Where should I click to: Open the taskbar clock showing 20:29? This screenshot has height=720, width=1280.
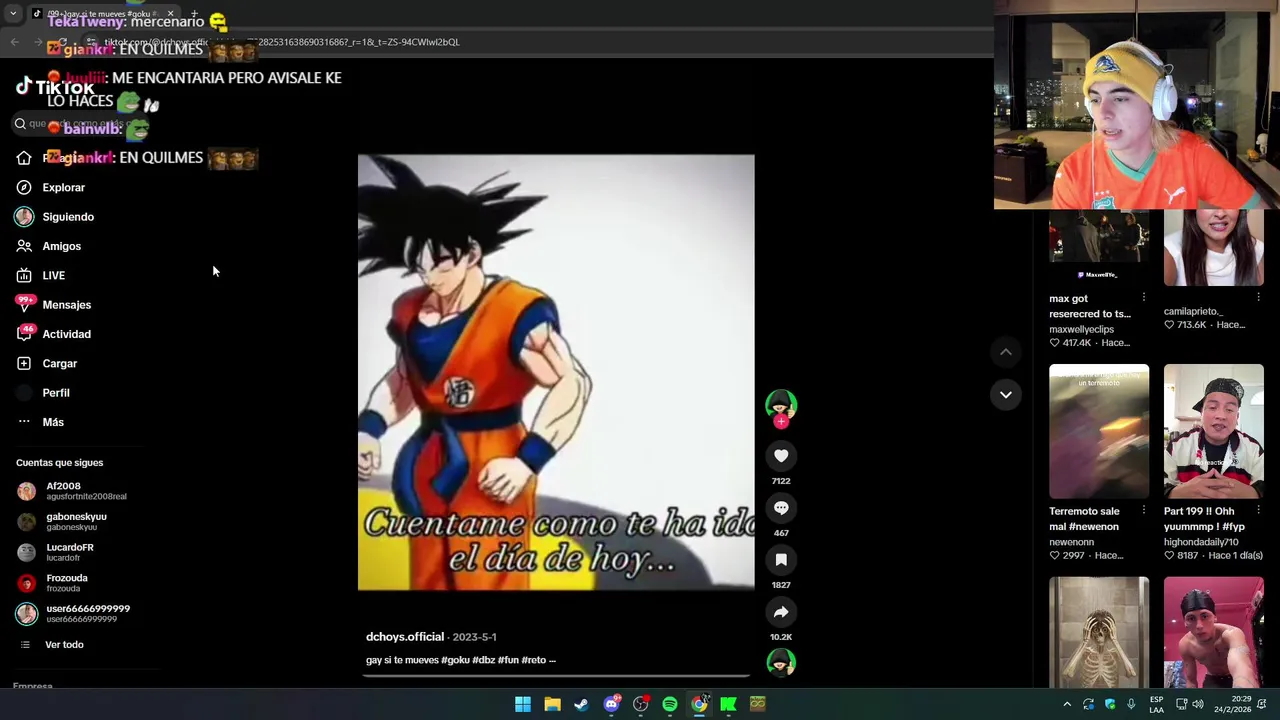tap(1232, 704)
